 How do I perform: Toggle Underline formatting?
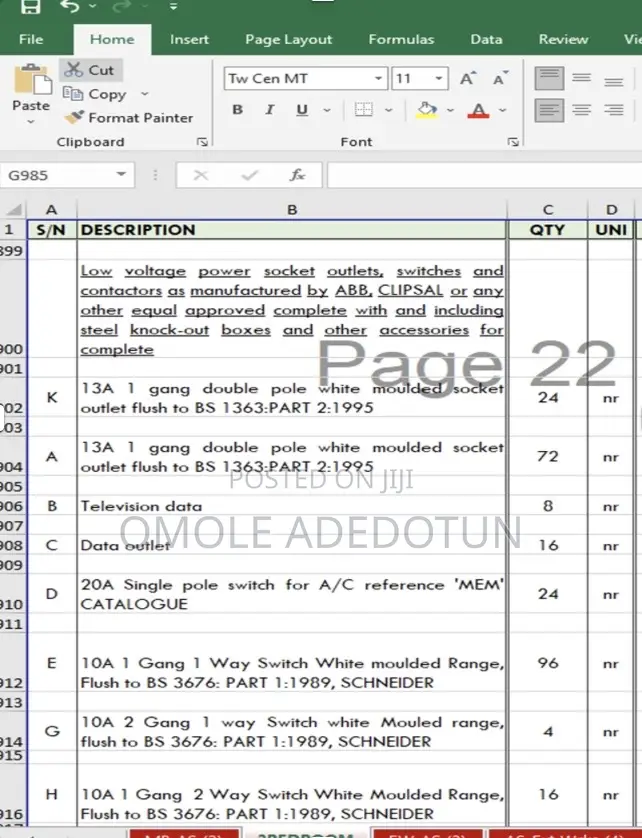(x=302, y=110)
